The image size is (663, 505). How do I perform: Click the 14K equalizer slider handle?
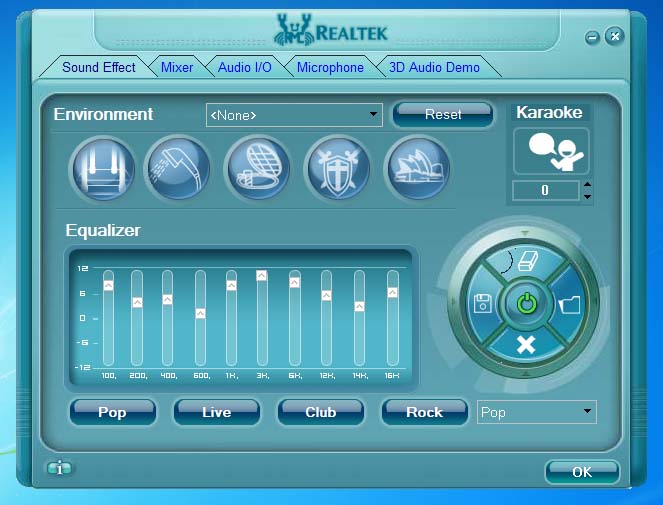(x=359, y=306)
